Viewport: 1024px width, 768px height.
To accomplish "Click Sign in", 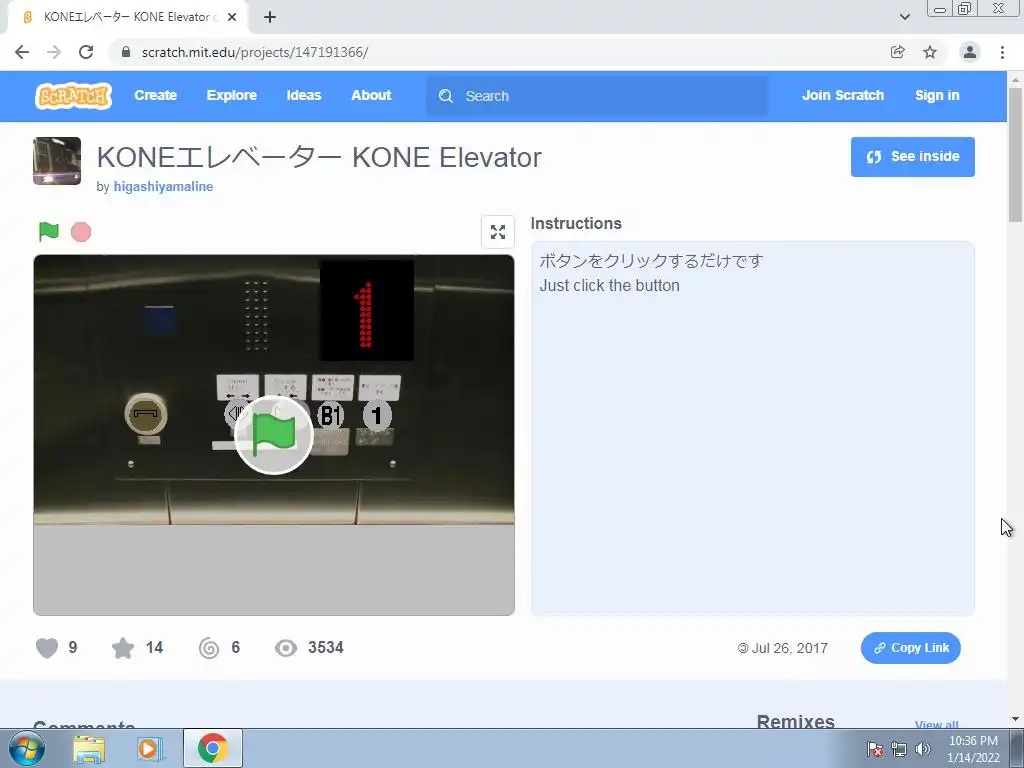I will tap(937, 95).
